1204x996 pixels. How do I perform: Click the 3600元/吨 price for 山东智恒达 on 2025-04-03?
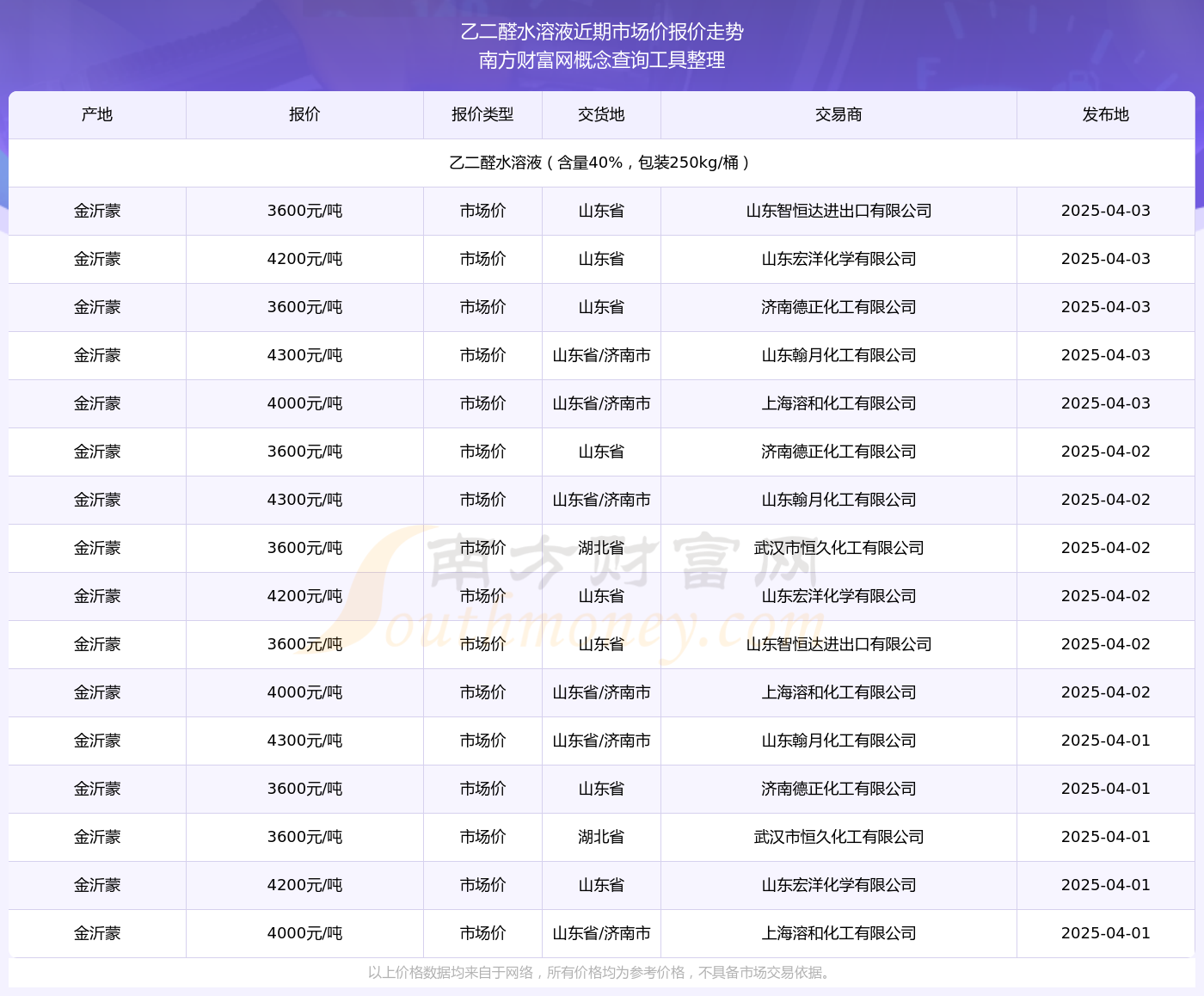coord(304,211)
